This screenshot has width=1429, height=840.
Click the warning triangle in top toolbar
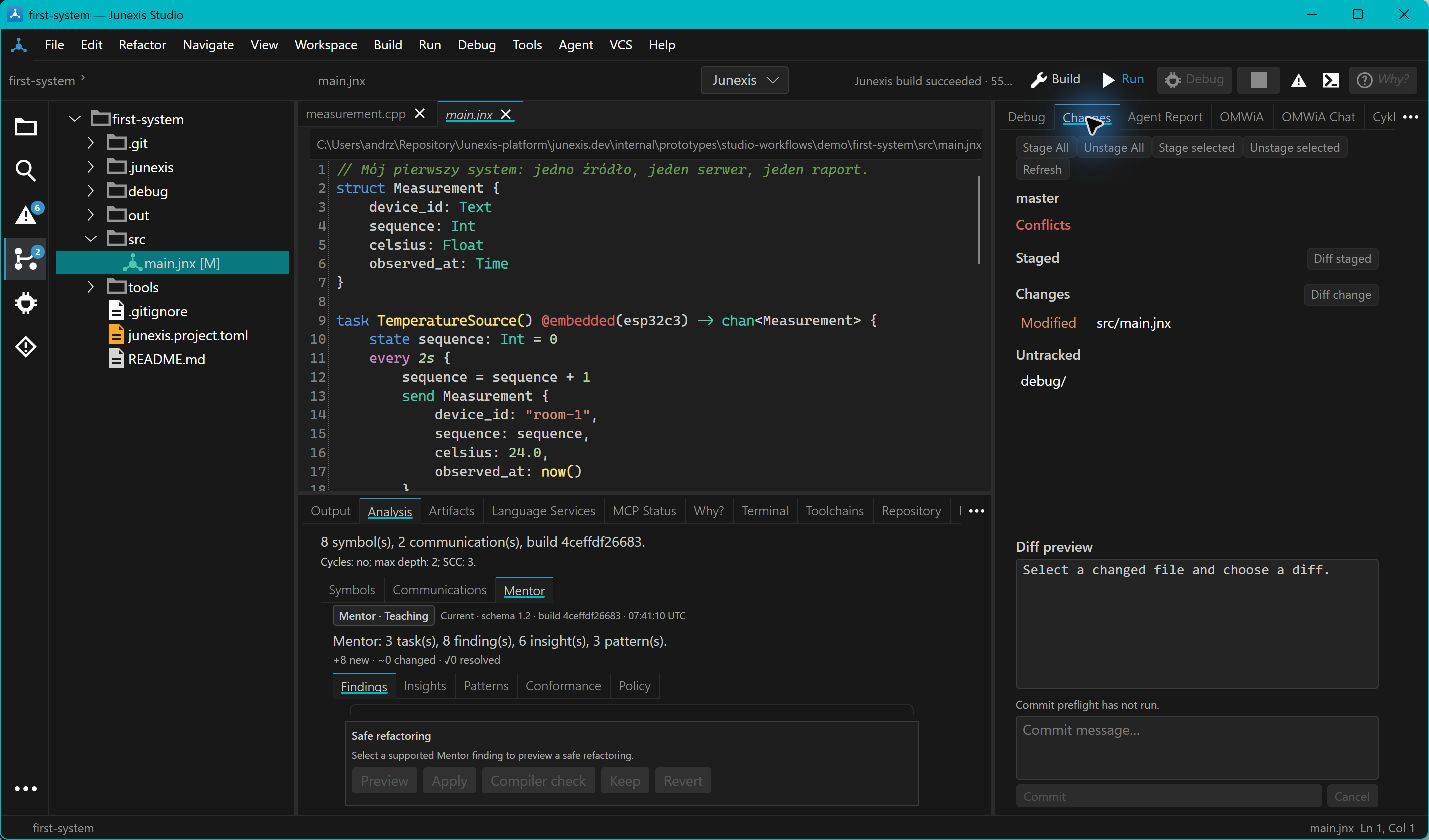[x=1298, y=81]
